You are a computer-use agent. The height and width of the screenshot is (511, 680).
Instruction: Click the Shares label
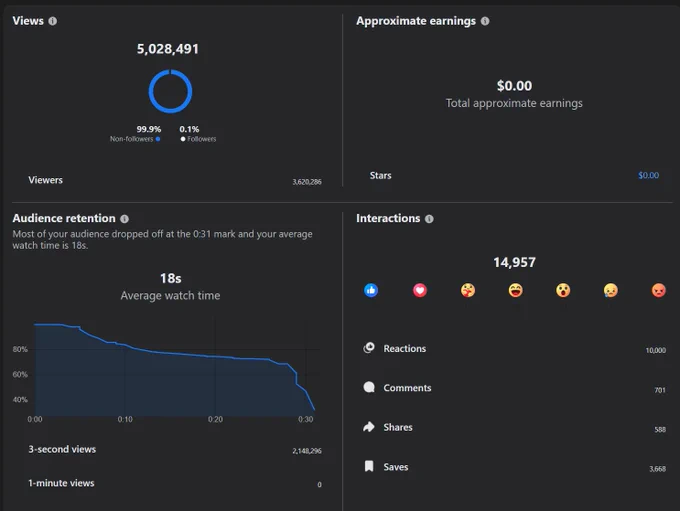pos(398,428)
